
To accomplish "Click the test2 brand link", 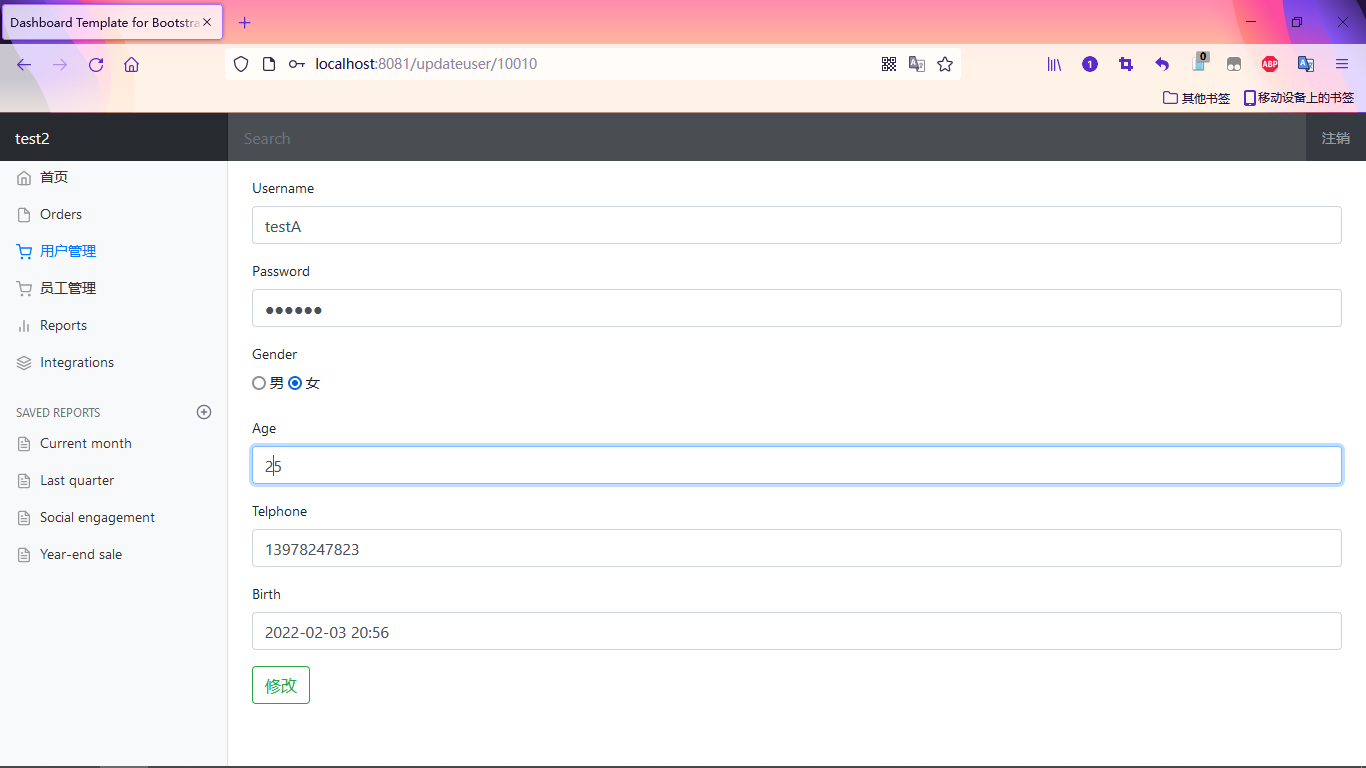I will (x=32, y=138).
